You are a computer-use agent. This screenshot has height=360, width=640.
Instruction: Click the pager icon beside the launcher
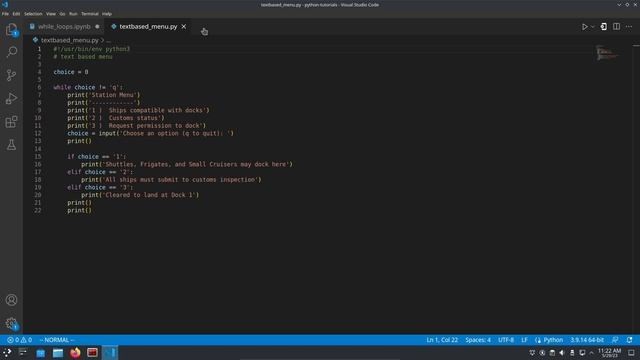point(23,353)
